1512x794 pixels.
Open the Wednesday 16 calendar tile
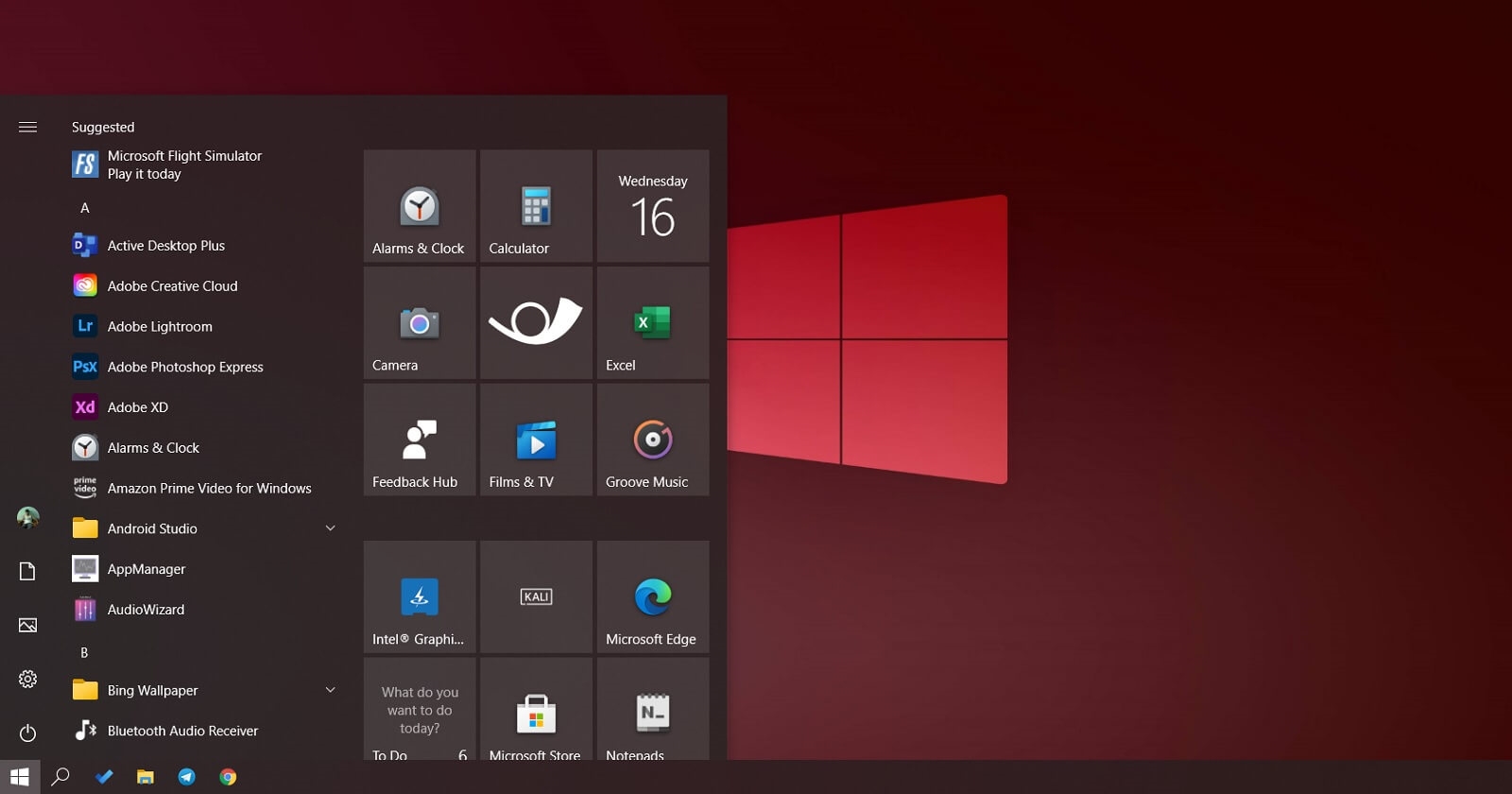pyautogui.click(x=652, y=206)
